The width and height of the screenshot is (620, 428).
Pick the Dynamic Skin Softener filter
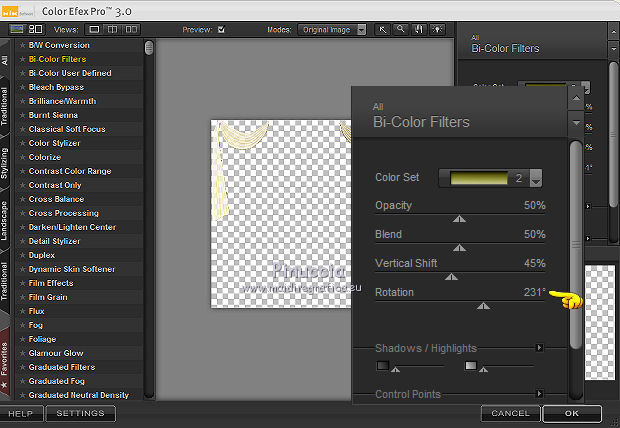pos(72,269)
